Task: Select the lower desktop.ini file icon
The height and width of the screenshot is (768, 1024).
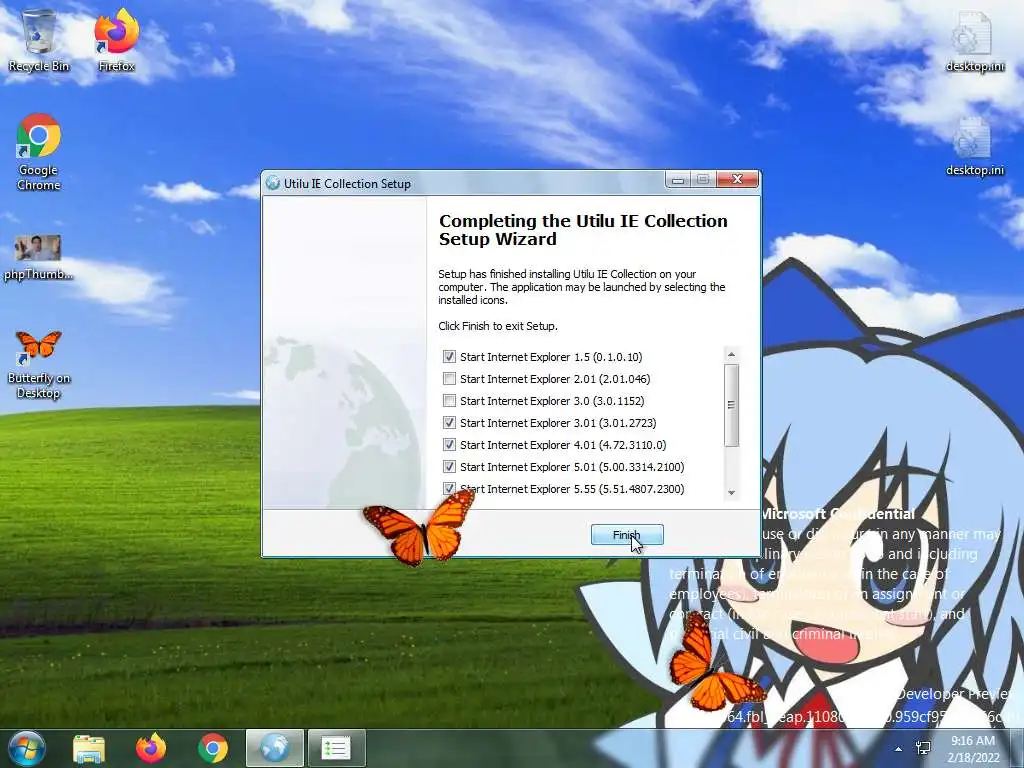Action: tap(974, 146)
